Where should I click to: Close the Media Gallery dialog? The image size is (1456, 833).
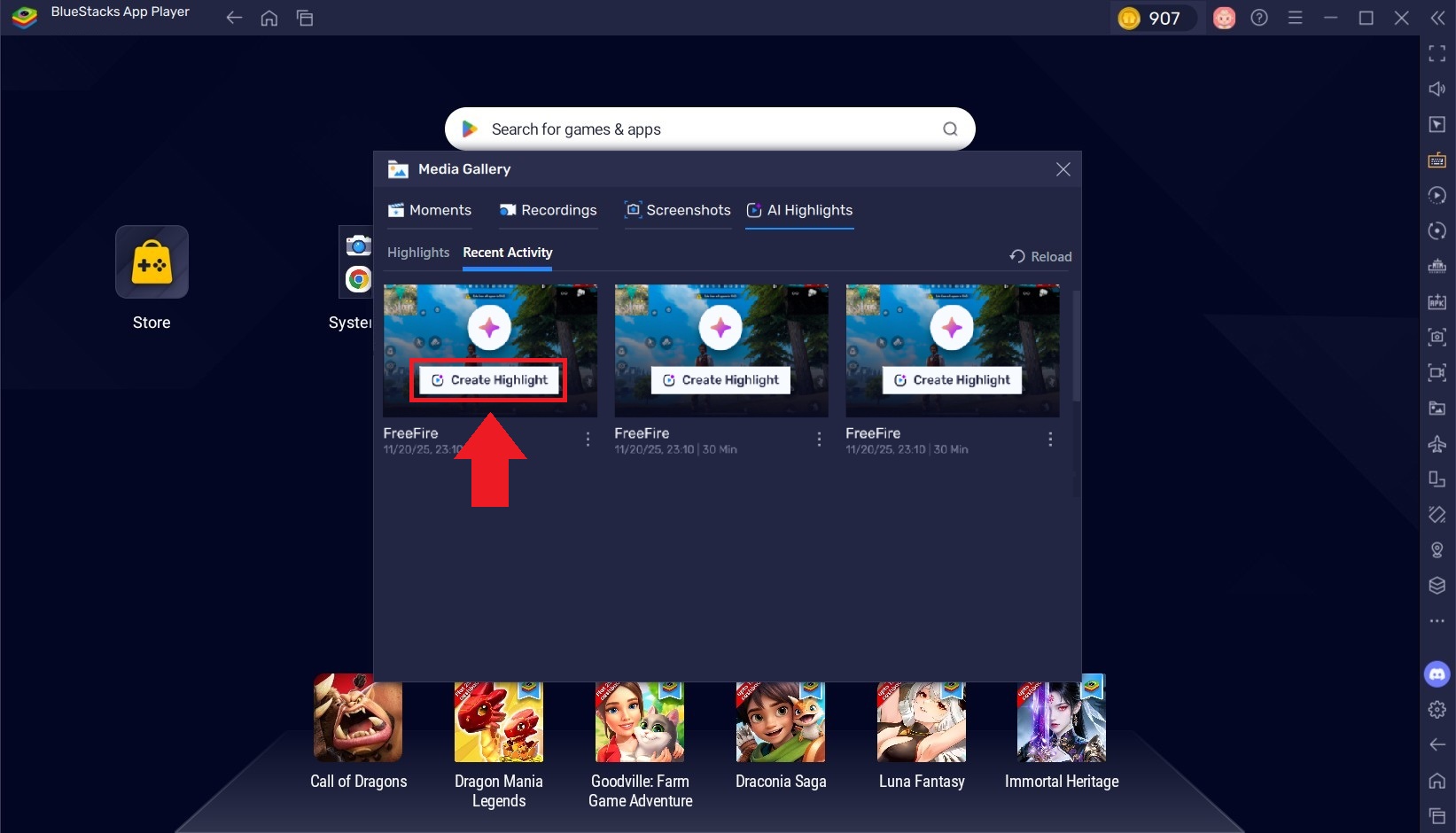click(1063, 169)
